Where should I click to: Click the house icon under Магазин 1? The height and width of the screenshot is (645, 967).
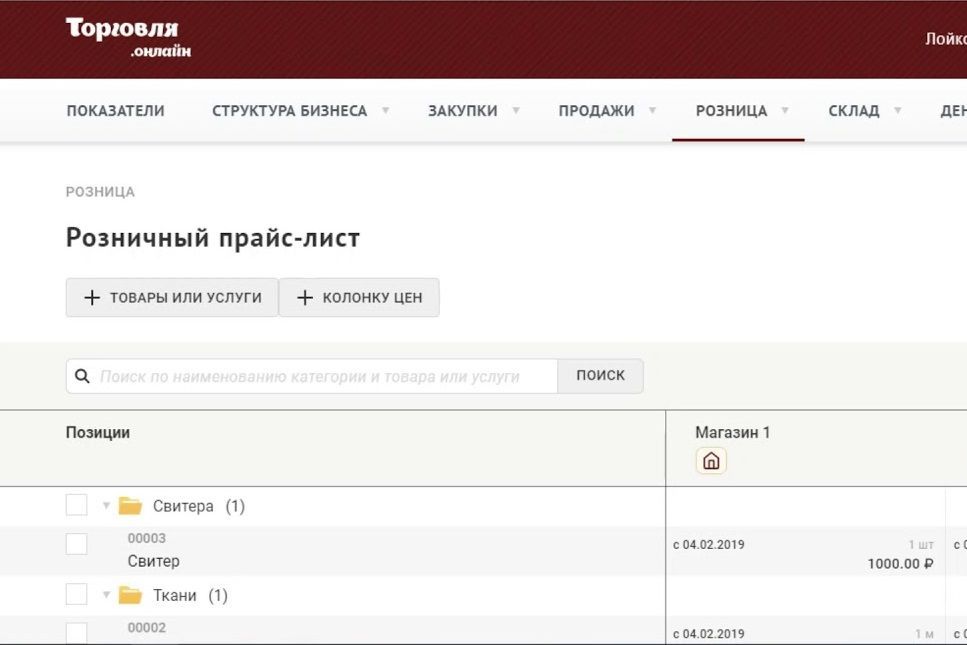coord(711,461)
